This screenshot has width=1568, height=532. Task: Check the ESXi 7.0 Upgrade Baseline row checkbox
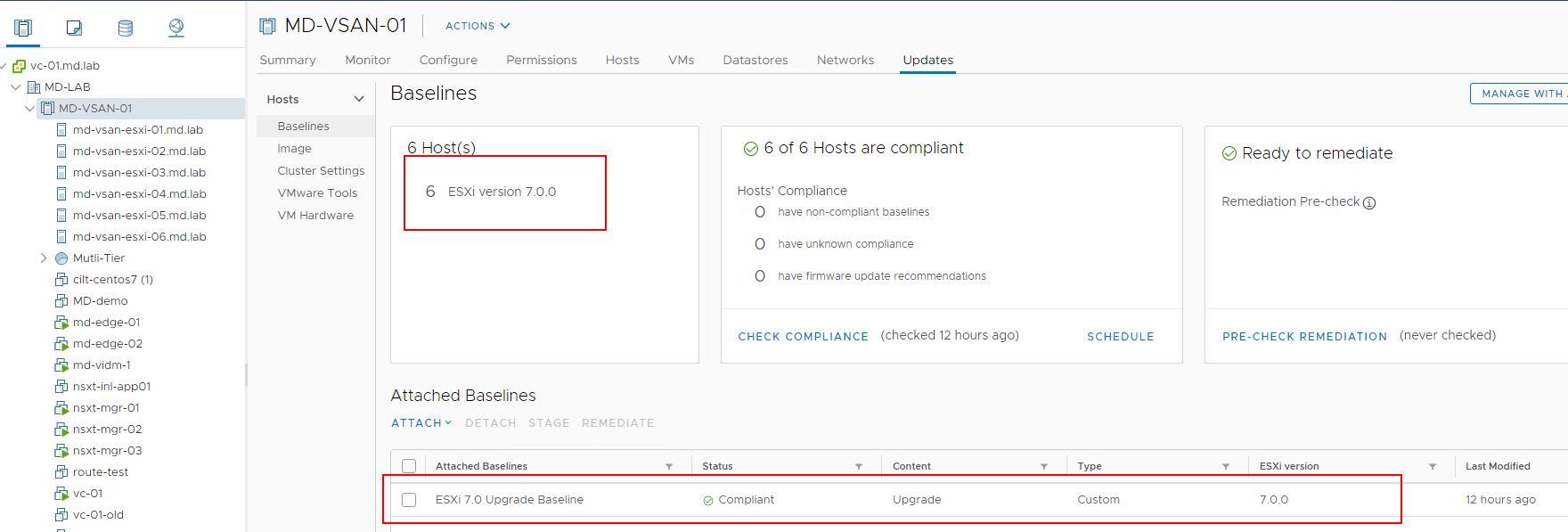pos(409,500)
